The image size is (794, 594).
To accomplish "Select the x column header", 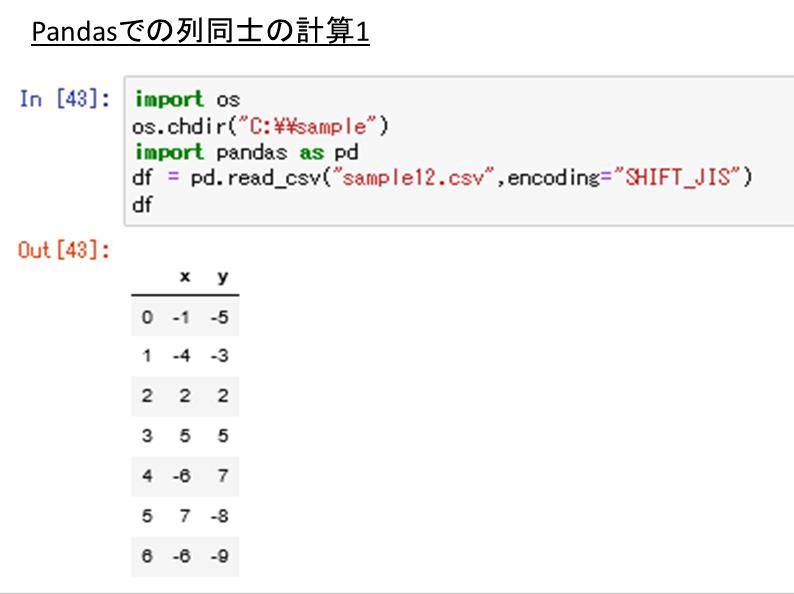I will (185, 277).
